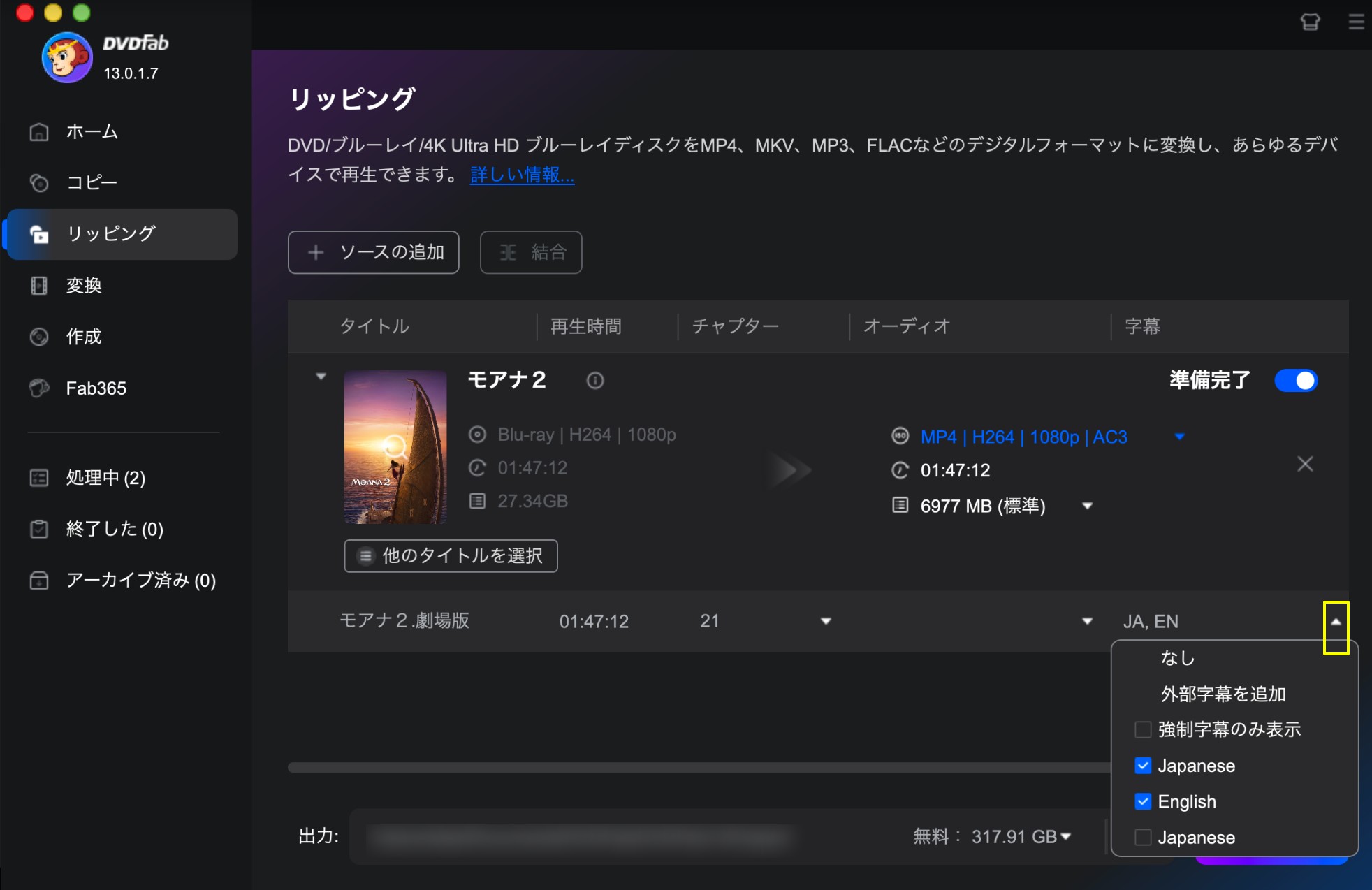The height and width of the screenshot is (890, 1372).
Task: Click the horizontal scrollbar under the list
Action: (699, 768)
